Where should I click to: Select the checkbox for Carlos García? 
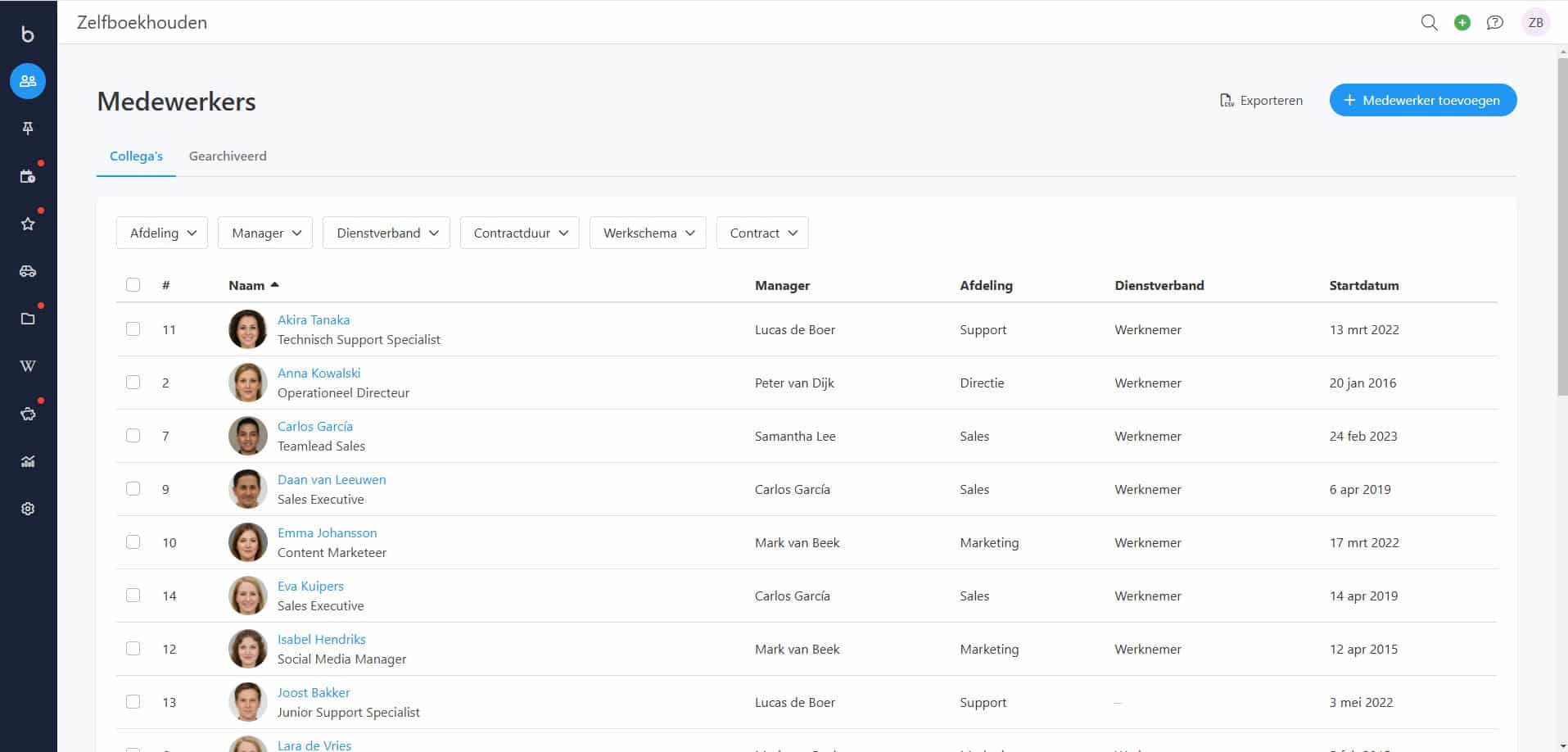point(133,436)
